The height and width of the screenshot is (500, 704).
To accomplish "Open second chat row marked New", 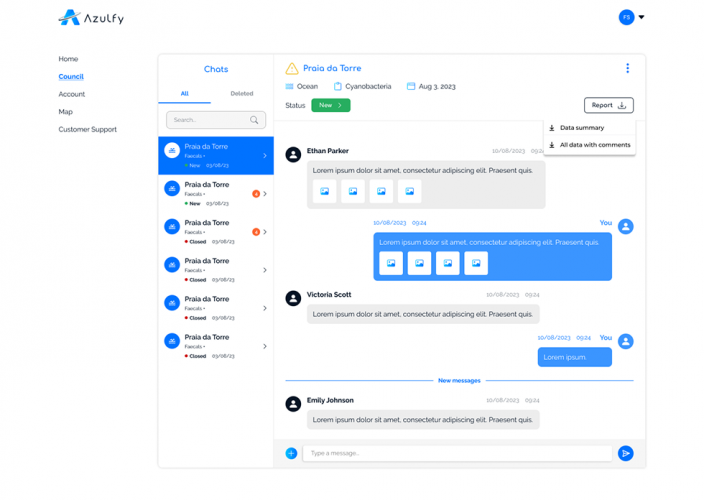I will [216, 193].
